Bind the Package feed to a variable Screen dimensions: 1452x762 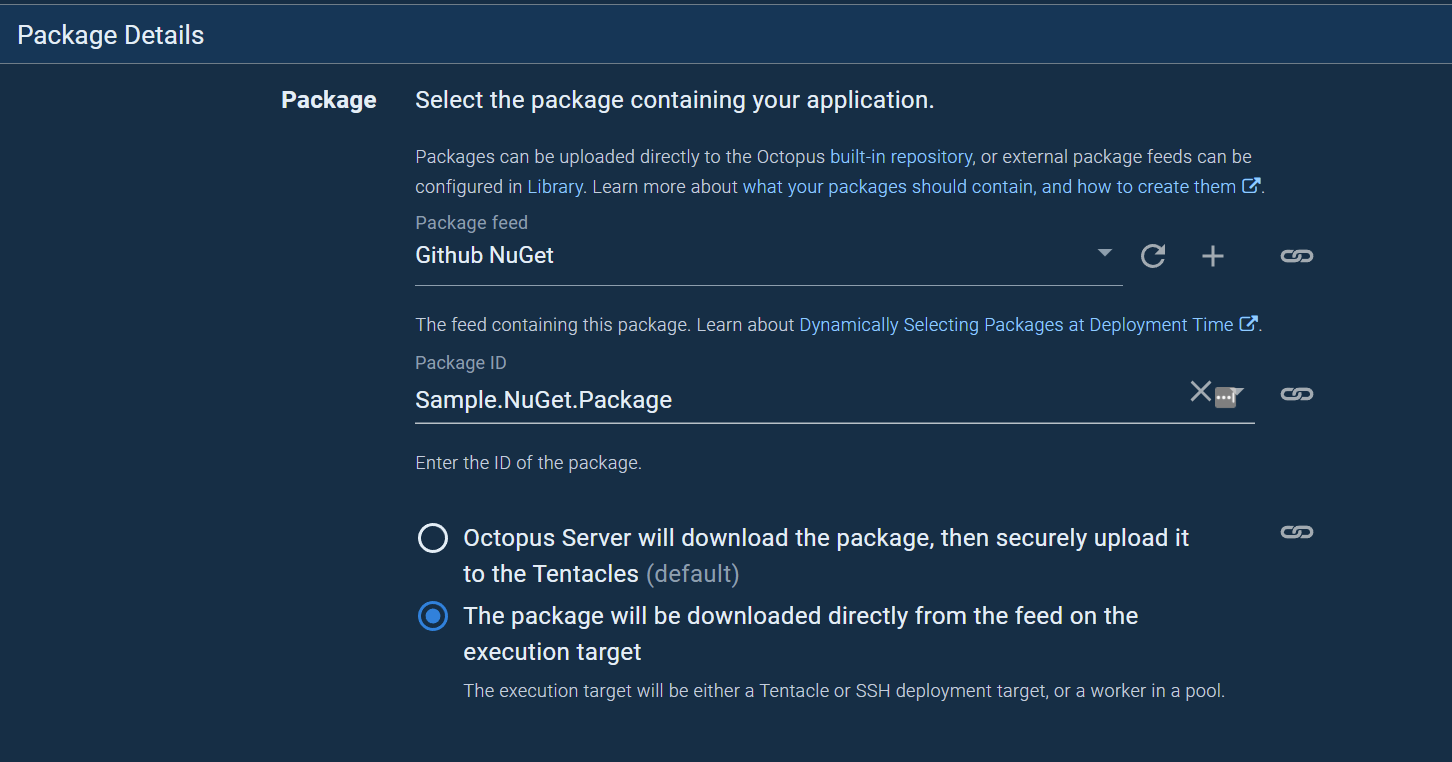click(x=1296, y=256)
